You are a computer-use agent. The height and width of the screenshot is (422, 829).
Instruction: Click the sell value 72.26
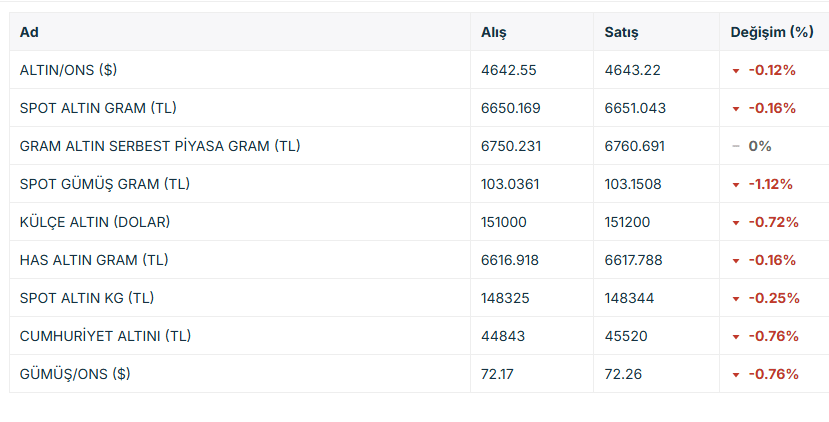pyautogui.click(x=623, y=374)
